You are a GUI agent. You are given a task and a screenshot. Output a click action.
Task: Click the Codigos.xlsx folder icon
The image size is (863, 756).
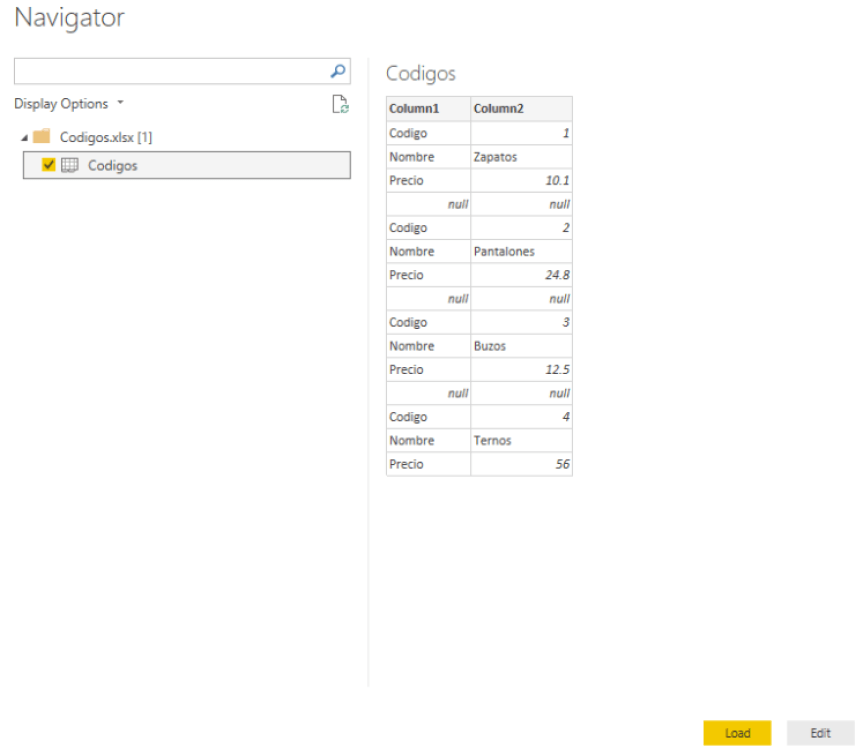[41, 137]
